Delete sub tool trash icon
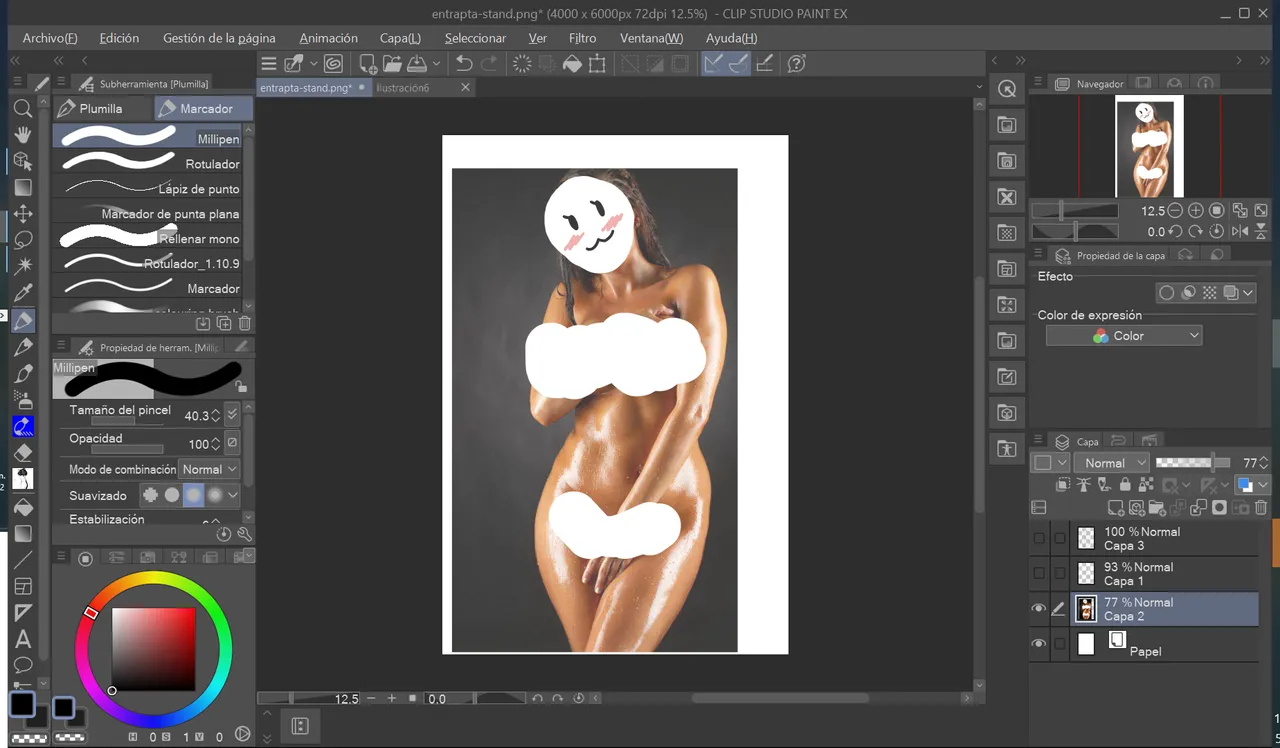 pos(245,323)
